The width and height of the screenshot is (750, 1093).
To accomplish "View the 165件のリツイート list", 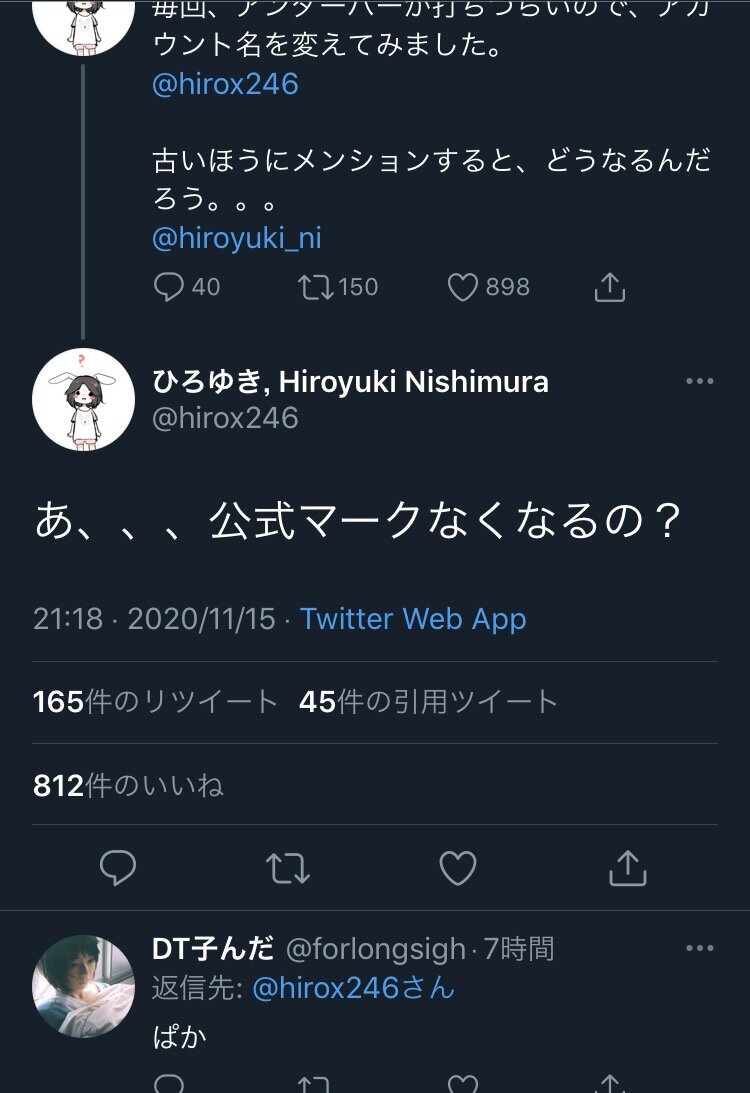I will (x=155, y=702).
